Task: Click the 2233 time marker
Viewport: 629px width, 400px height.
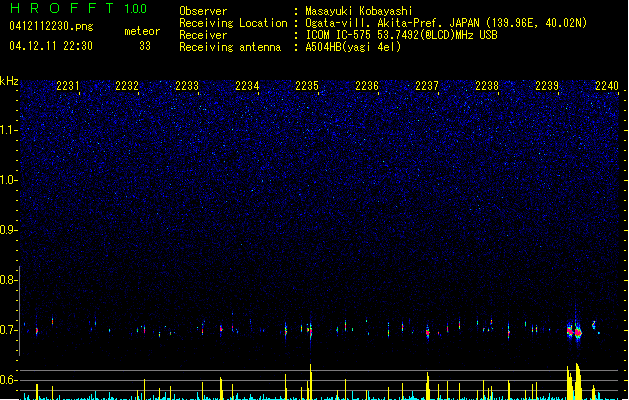Action: (187, 86)
